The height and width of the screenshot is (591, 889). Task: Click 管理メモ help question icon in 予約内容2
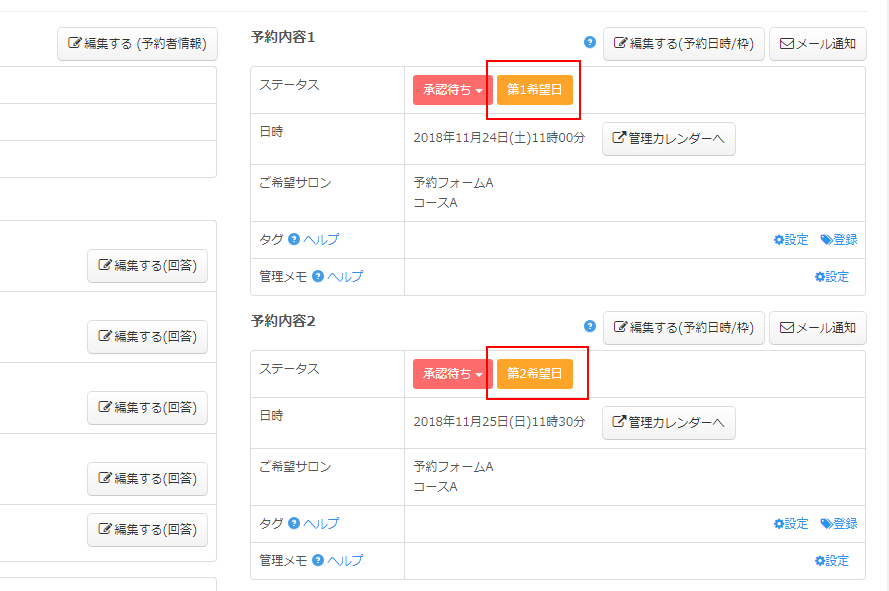[318, 561]
